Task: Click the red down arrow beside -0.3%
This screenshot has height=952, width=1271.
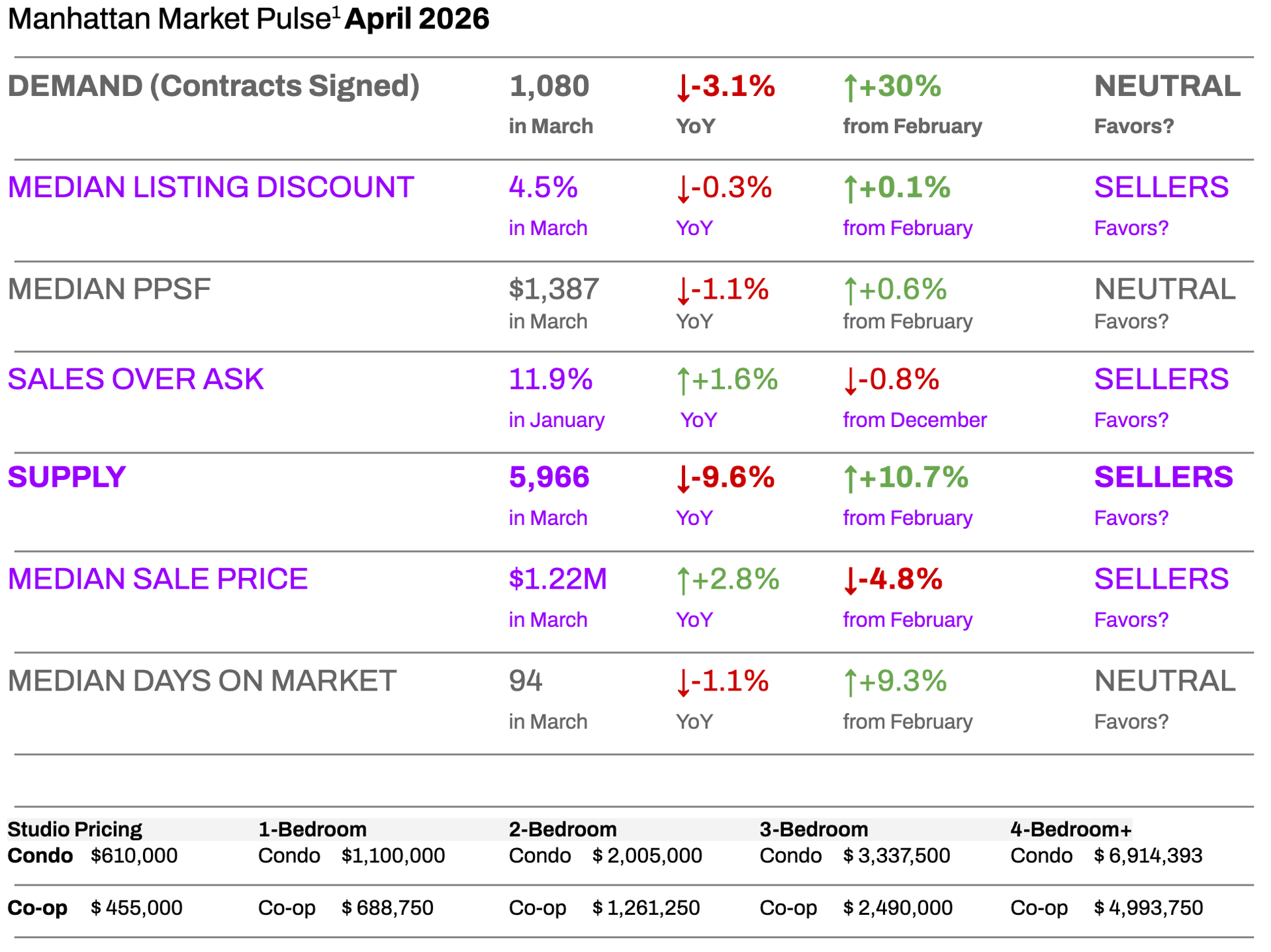Action: tap(683, 189)
